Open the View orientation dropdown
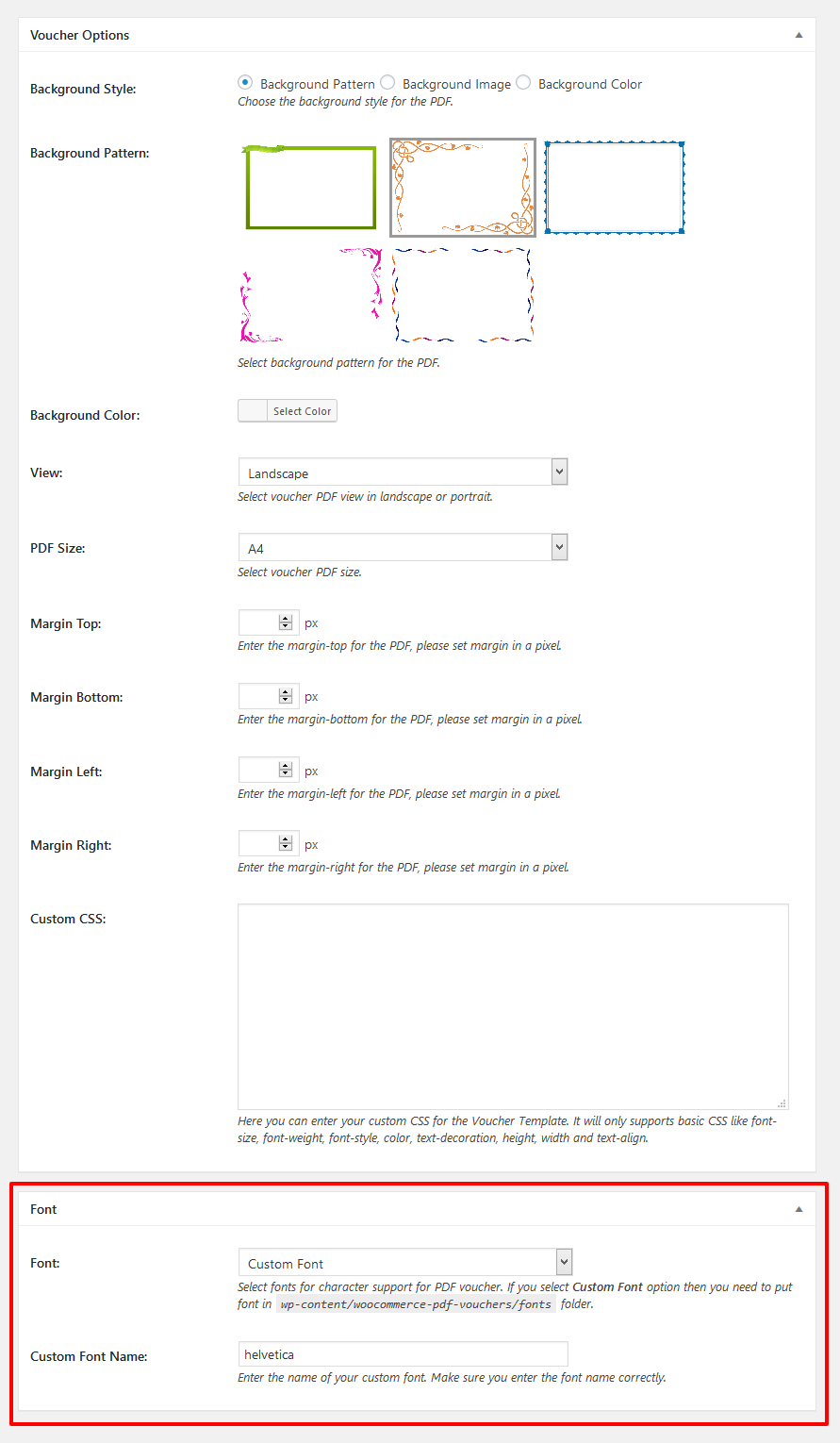The image size is (840, 1443). pos(403,473)
